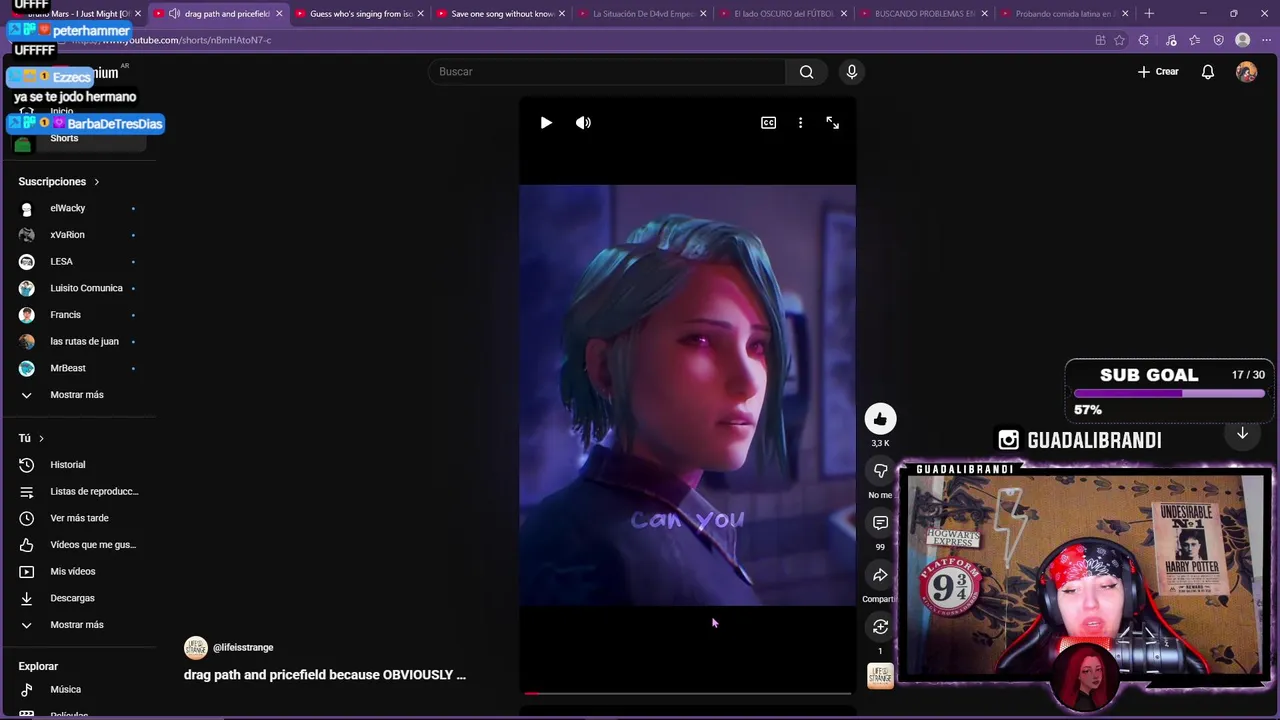Remix this Short
Screen dimensions: 1280x720
[x=880, y=627]
